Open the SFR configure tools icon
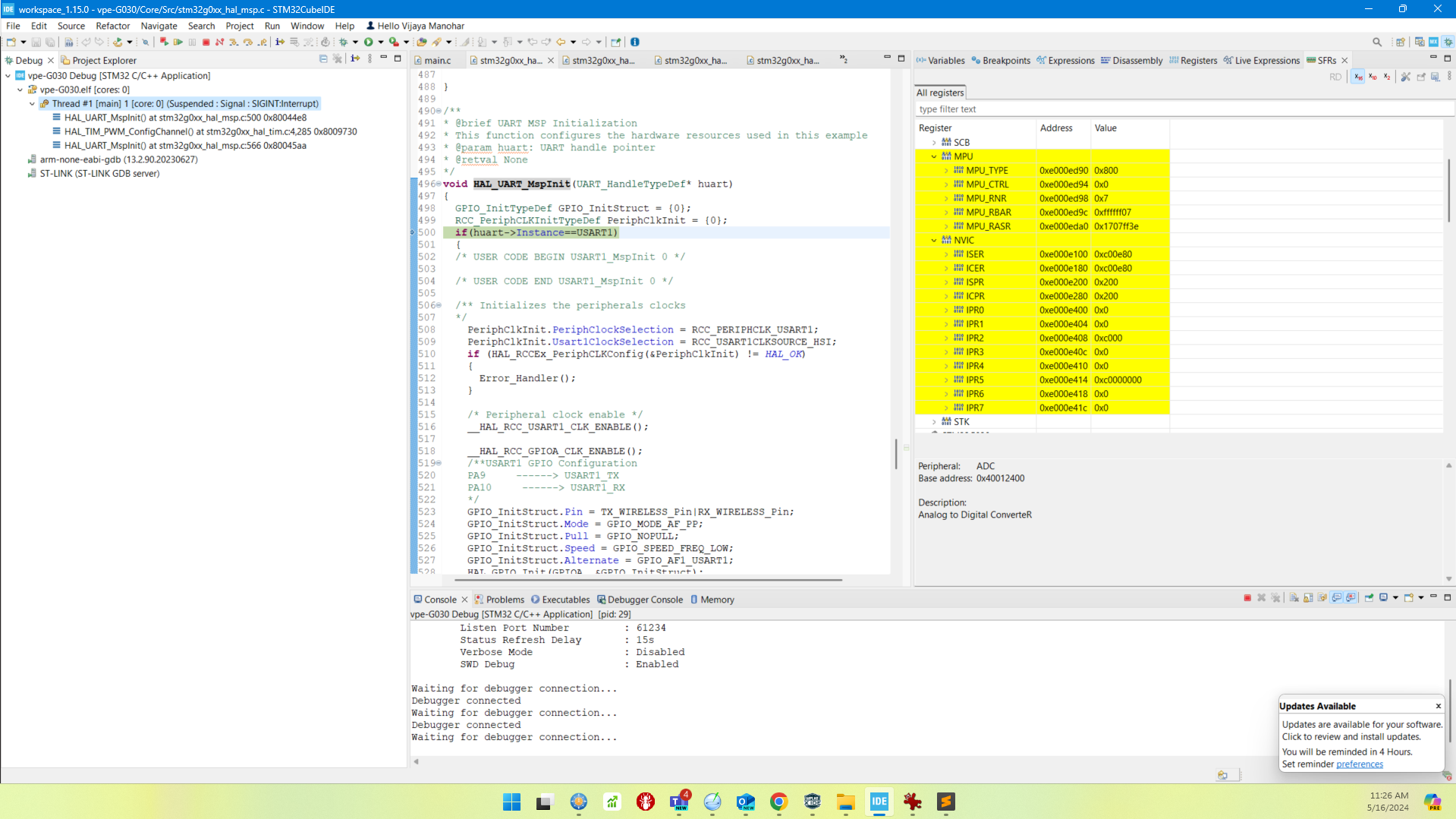Screen dimensions: 1456x819 coord(1405,77)
